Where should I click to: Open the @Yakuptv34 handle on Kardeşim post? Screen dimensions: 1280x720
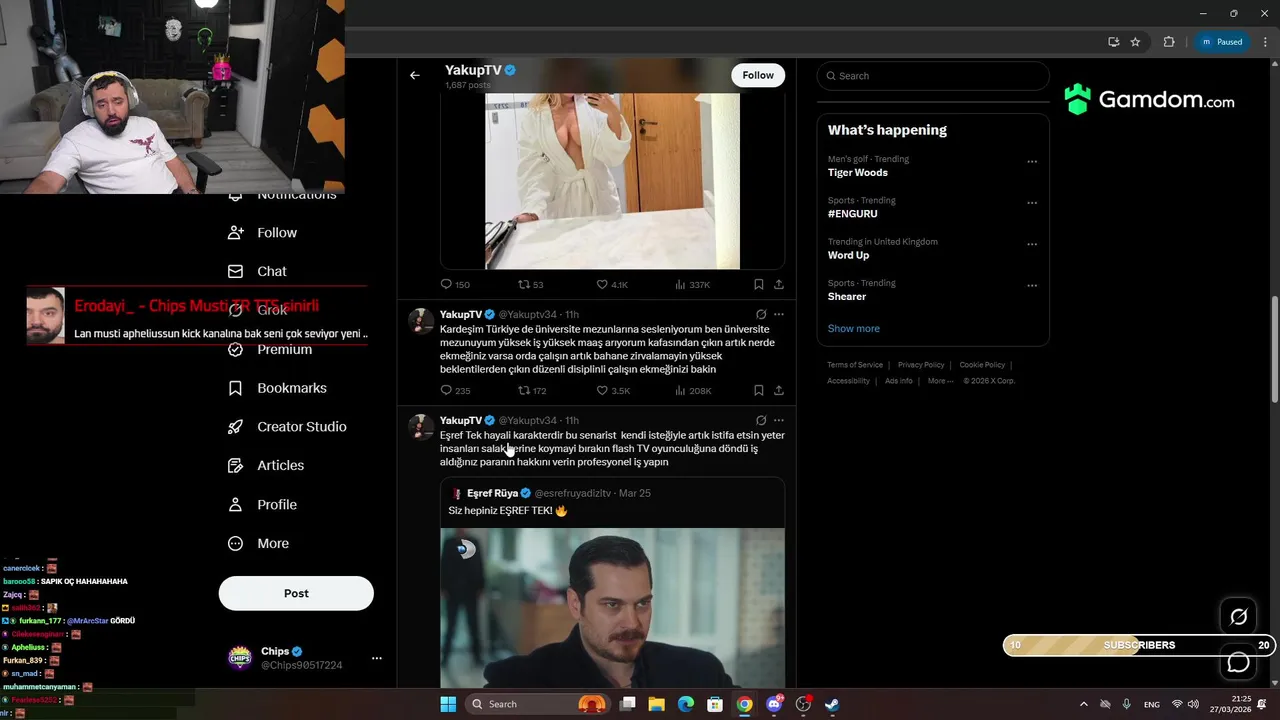(527, 314)
